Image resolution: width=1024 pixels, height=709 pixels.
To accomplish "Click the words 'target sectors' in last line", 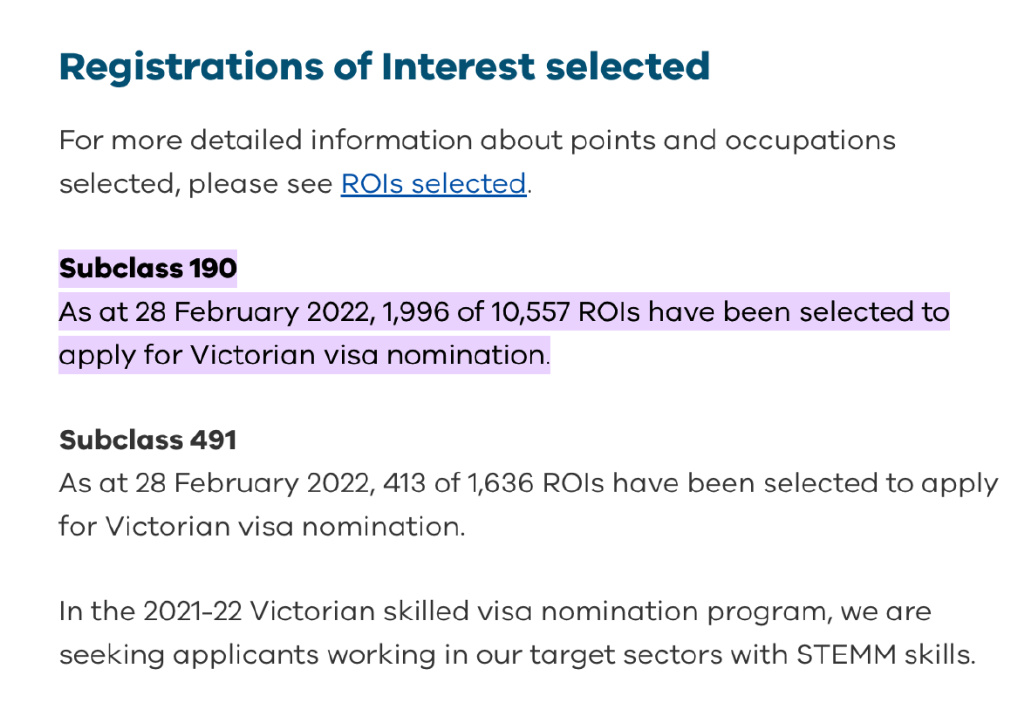I will 626,655.
